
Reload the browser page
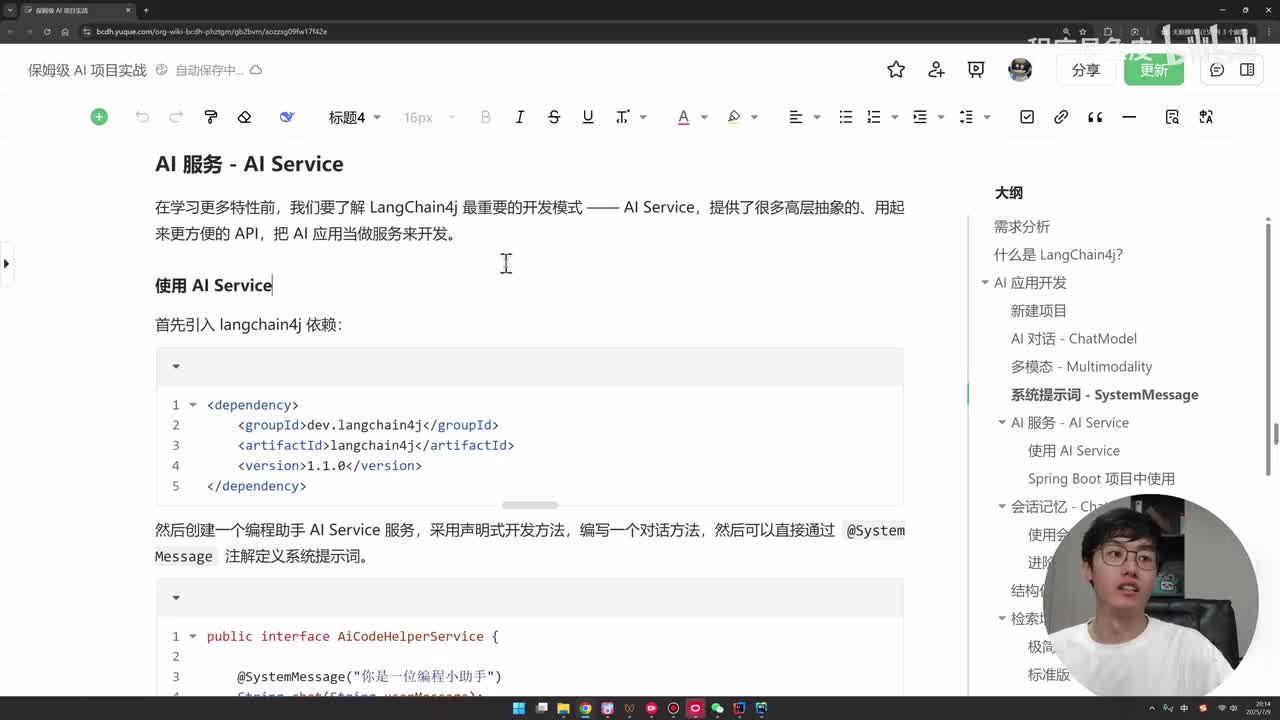click(47, 31)
